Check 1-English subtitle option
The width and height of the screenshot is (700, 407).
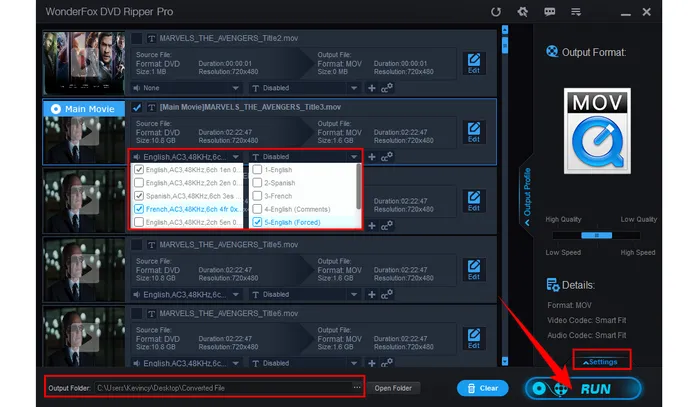click(257, 170)
